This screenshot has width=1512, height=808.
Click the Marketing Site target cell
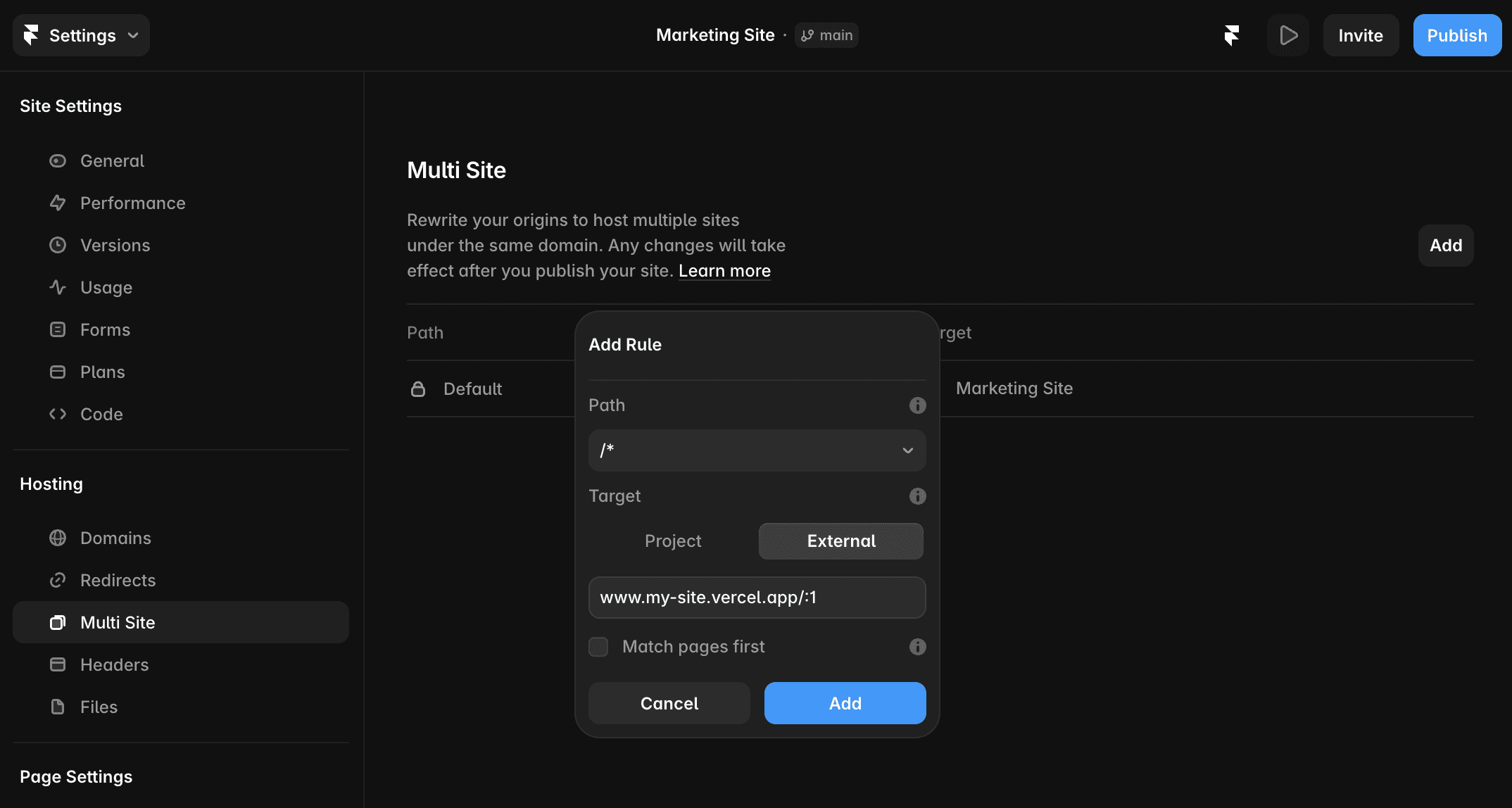click(x=1014, y=389)
